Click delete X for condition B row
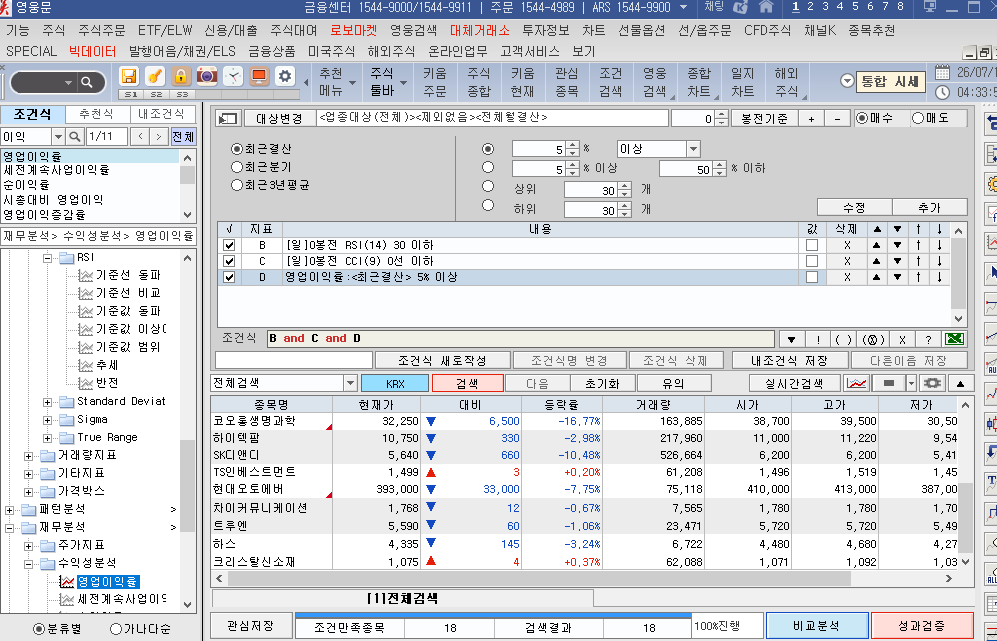 coord(847,245)
